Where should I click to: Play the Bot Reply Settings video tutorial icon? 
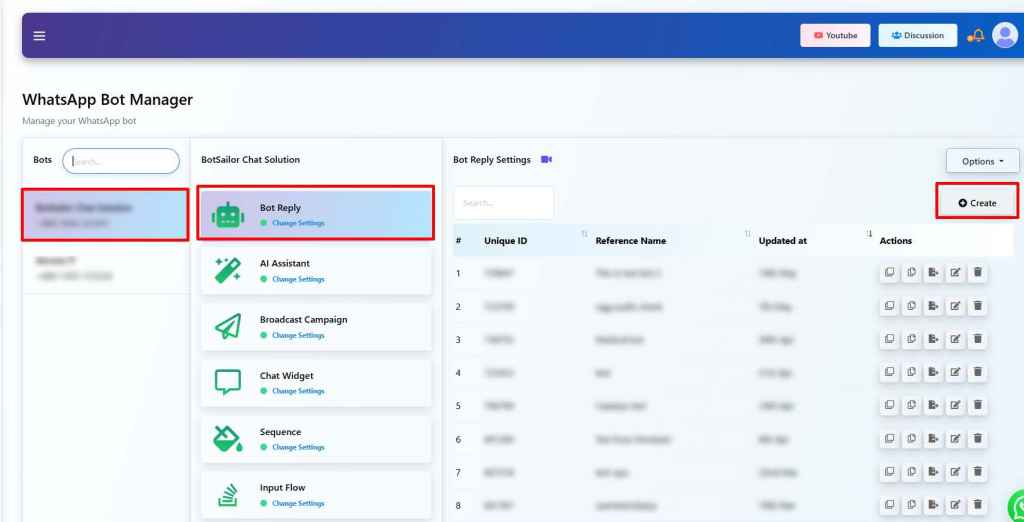pos(546,160)
